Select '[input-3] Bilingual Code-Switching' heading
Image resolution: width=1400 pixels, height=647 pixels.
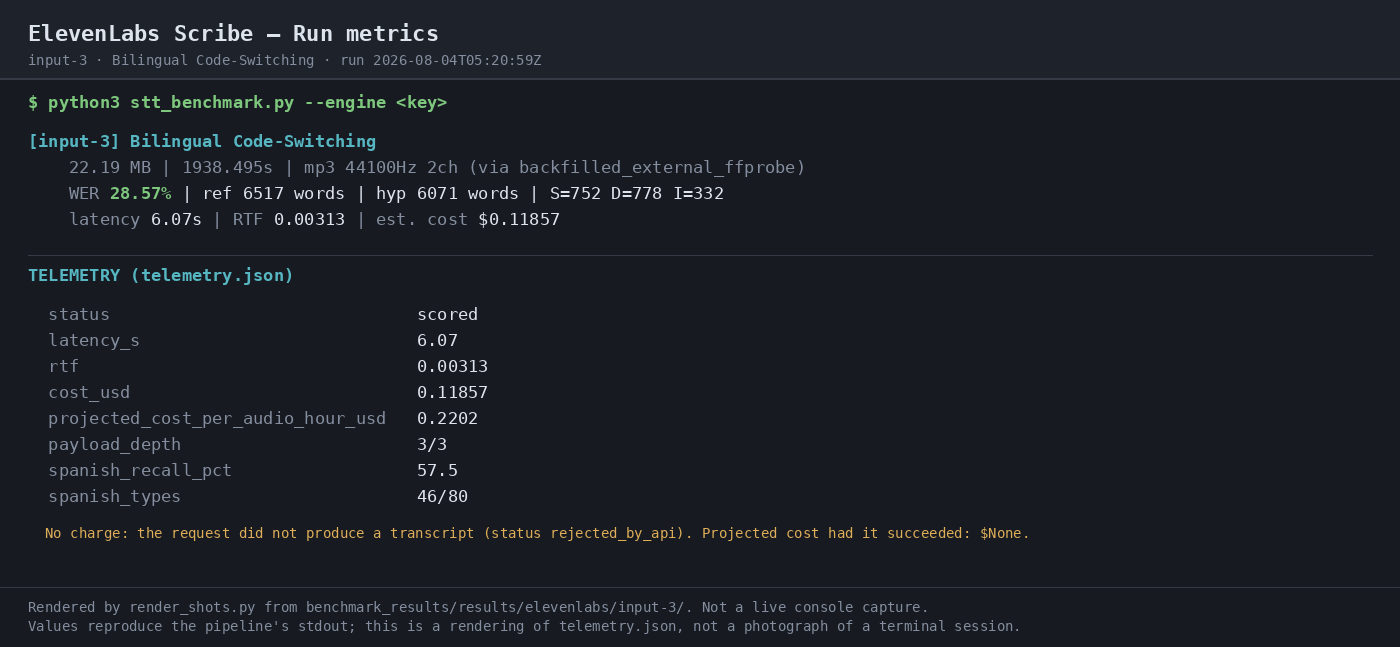click(202, 142)
